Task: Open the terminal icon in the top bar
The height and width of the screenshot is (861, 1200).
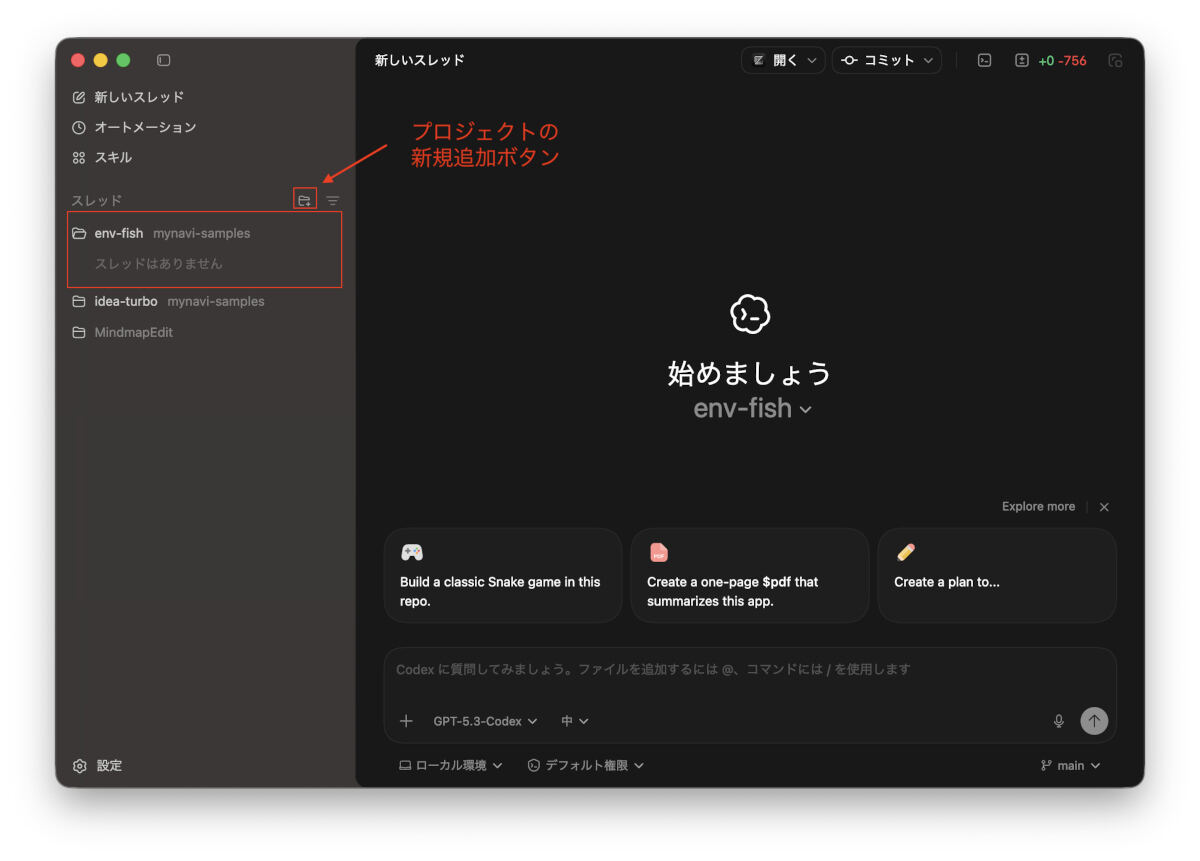Action: (x=984, y=60)
